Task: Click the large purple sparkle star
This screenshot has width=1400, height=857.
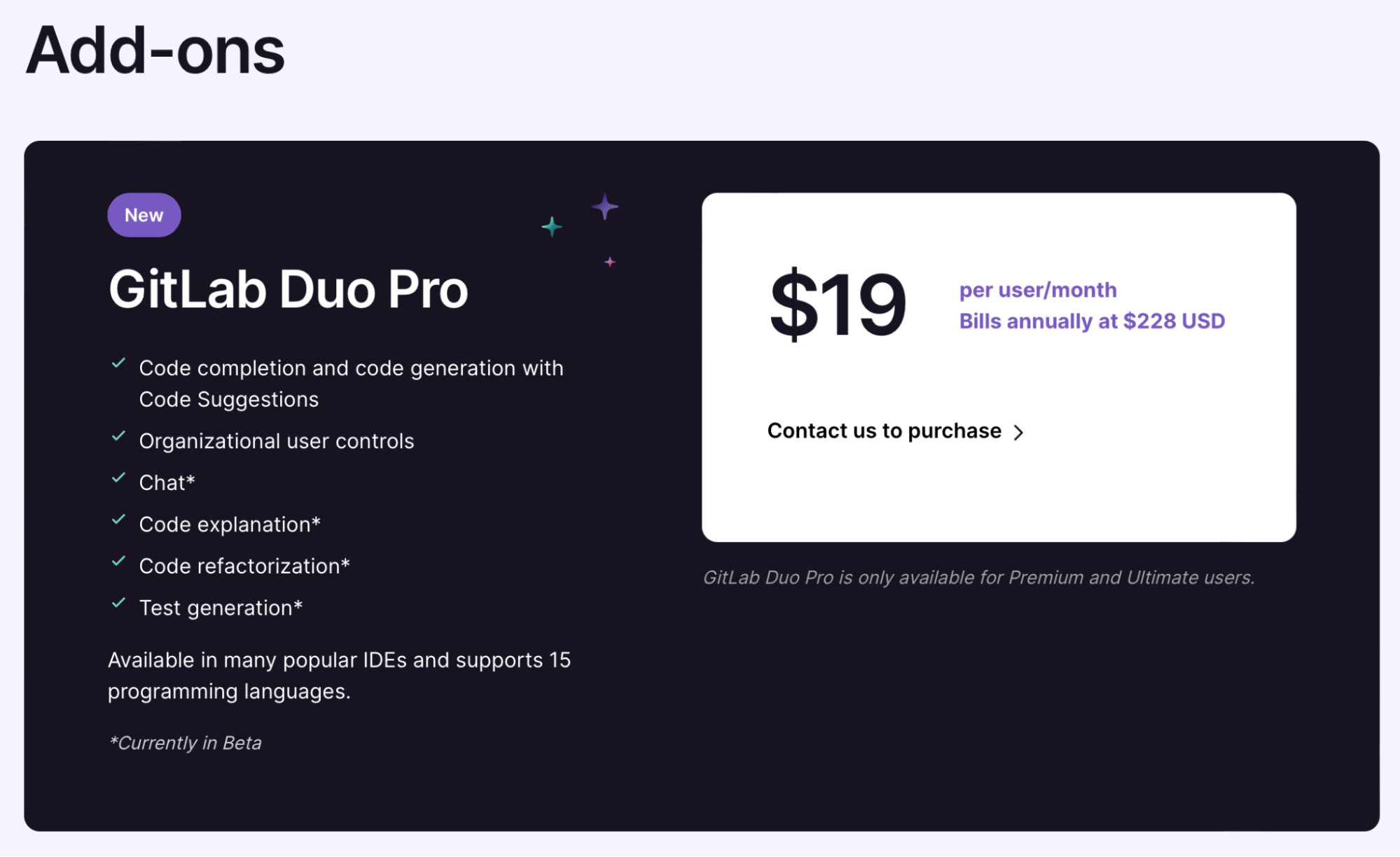Action: click(605, 207)
